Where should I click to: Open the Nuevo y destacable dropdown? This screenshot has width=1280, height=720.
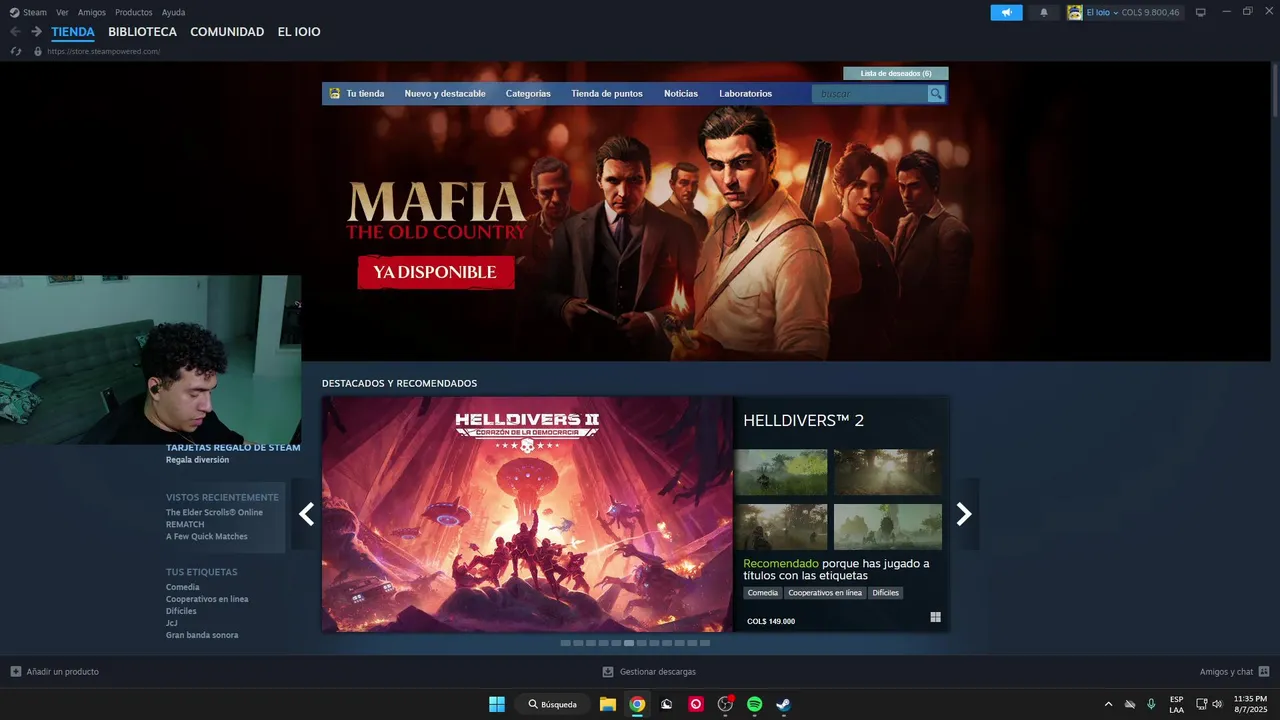coord(445,93)
